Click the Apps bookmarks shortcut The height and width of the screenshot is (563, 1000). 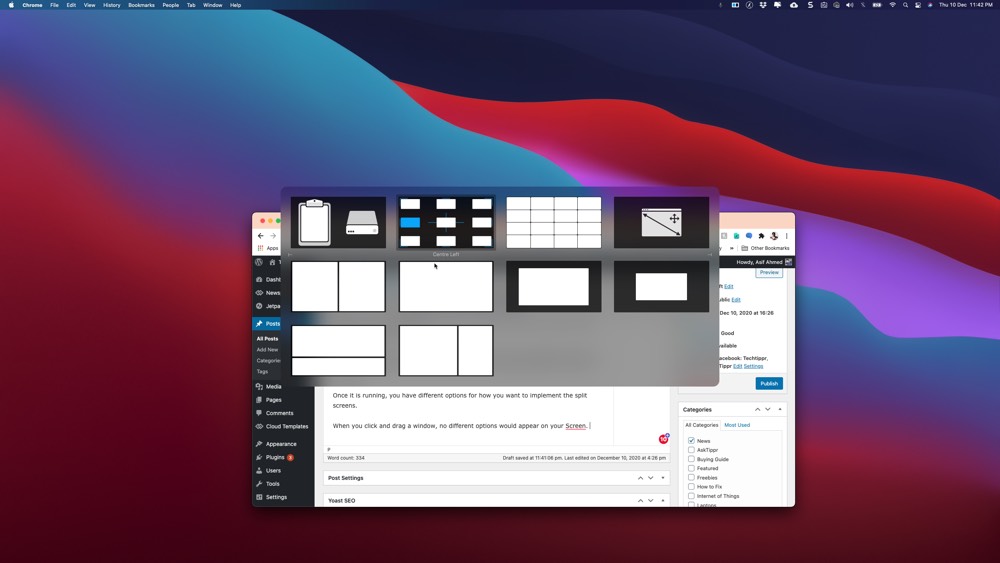tap(268, 248)
